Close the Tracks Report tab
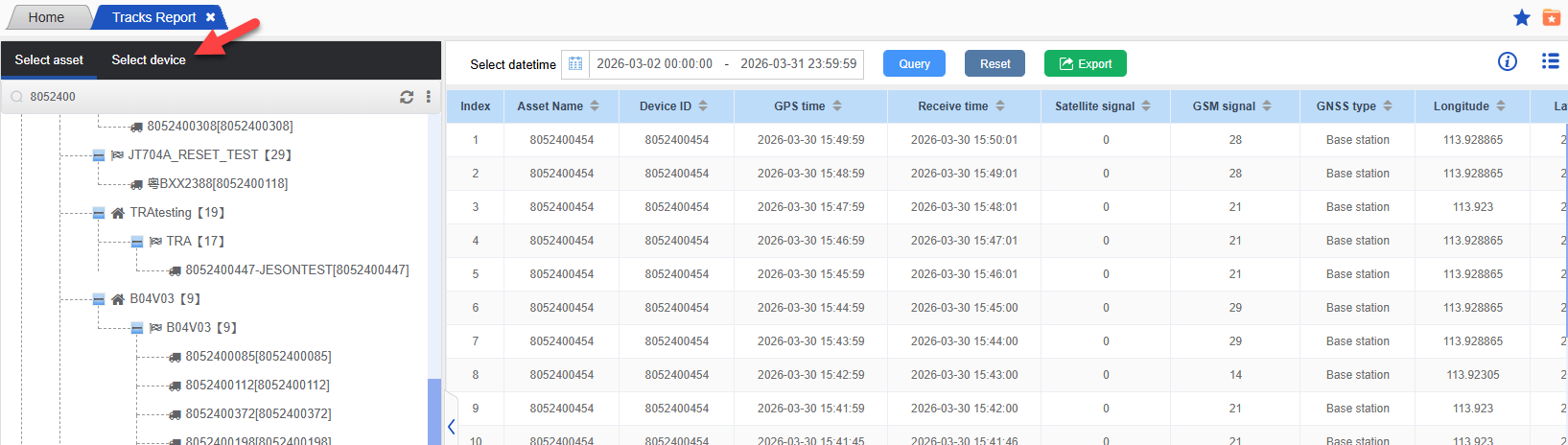The height and width of the screenshot is (445, 1568). (x=211, y=17)
